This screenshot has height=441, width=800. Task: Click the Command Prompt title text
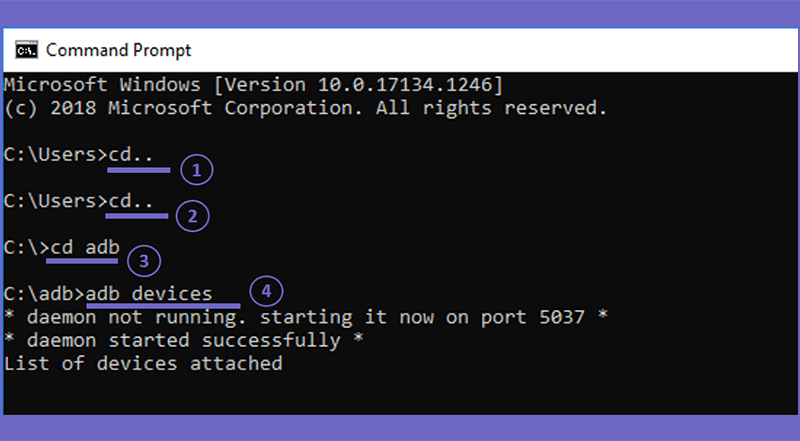(118, 50)
